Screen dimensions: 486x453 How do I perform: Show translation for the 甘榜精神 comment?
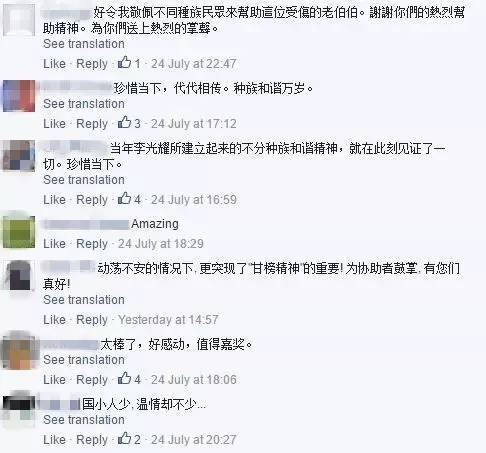[84, 300]
